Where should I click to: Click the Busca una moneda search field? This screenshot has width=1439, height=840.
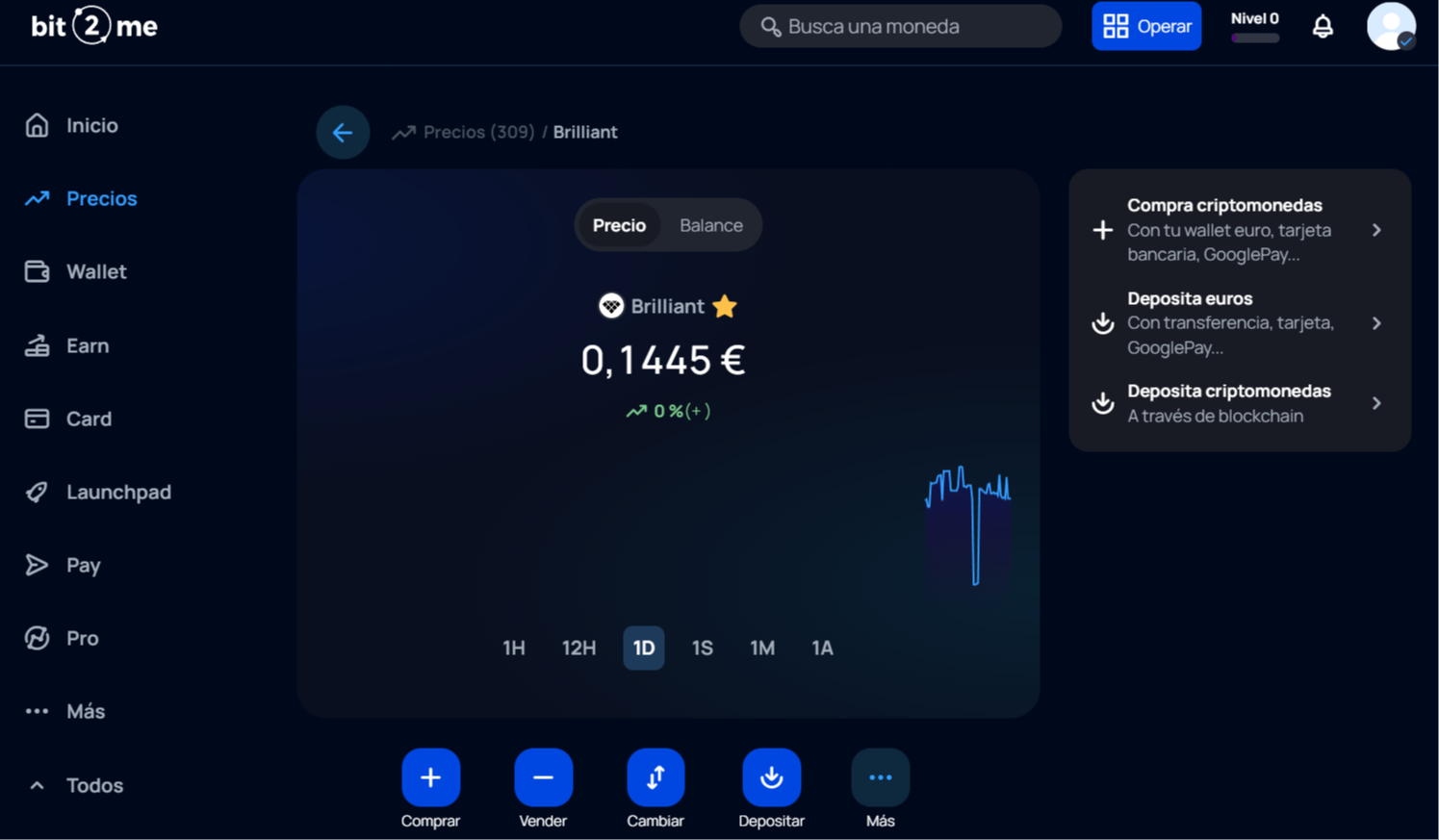click(x=900, y=26)
